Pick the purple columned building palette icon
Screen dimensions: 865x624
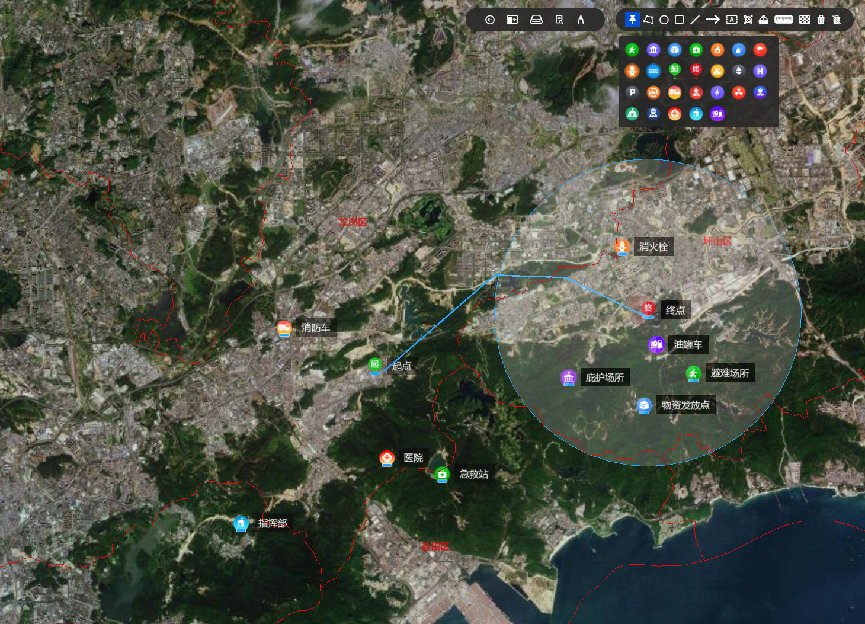pyautogui.click(x=653, y=50)
